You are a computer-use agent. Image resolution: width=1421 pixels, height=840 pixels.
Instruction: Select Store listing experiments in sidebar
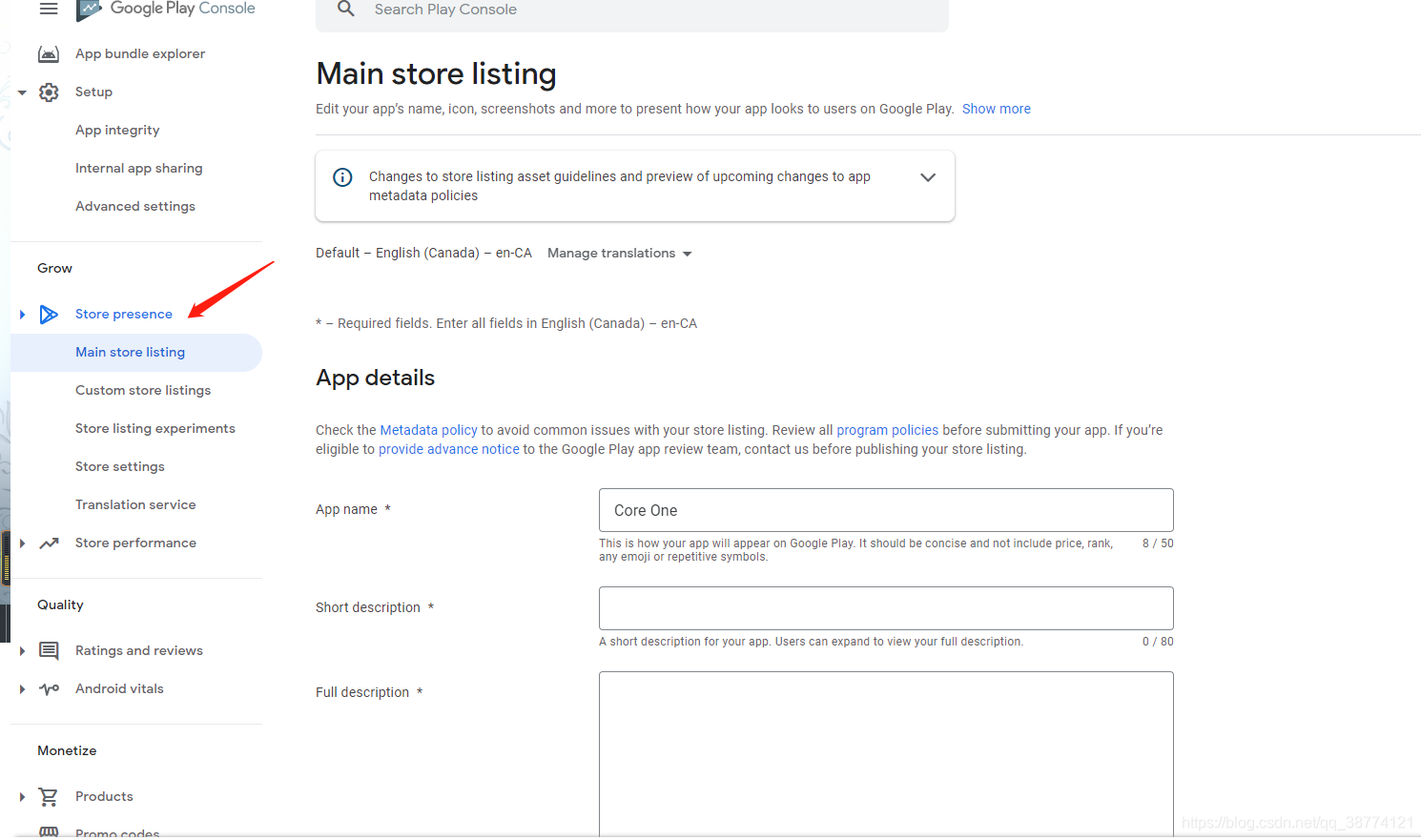coord(154,428)
